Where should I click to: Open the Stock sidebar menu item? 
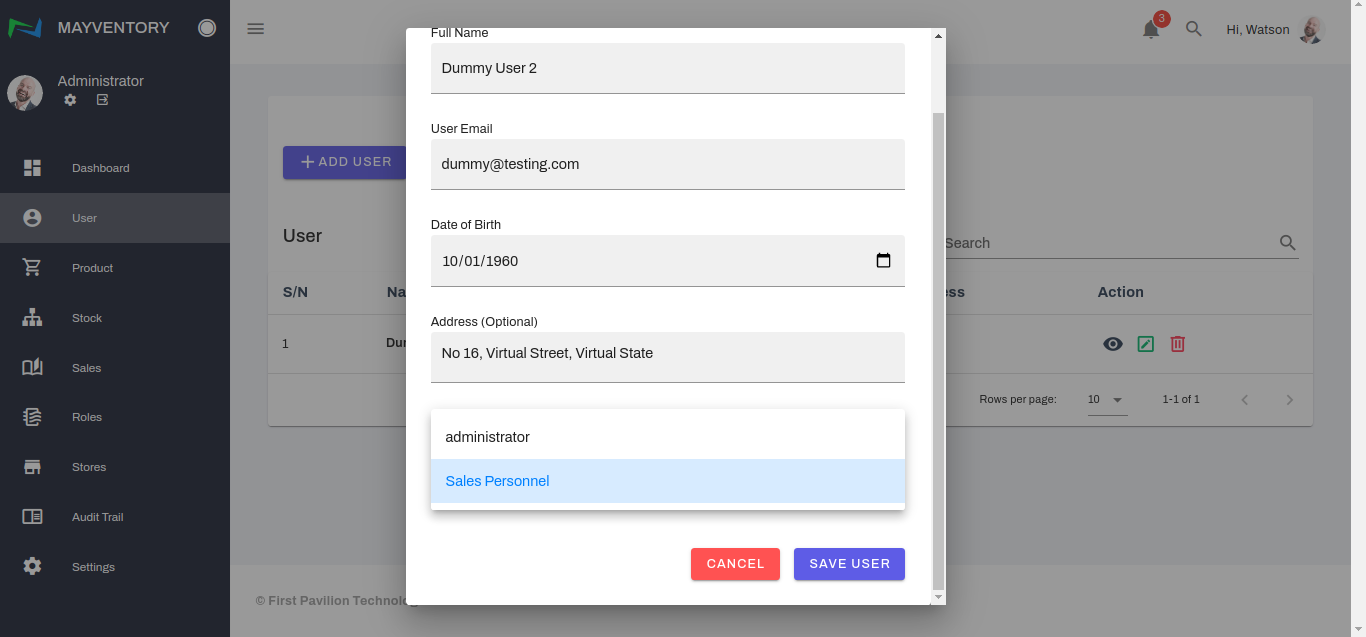coord(87,318)
